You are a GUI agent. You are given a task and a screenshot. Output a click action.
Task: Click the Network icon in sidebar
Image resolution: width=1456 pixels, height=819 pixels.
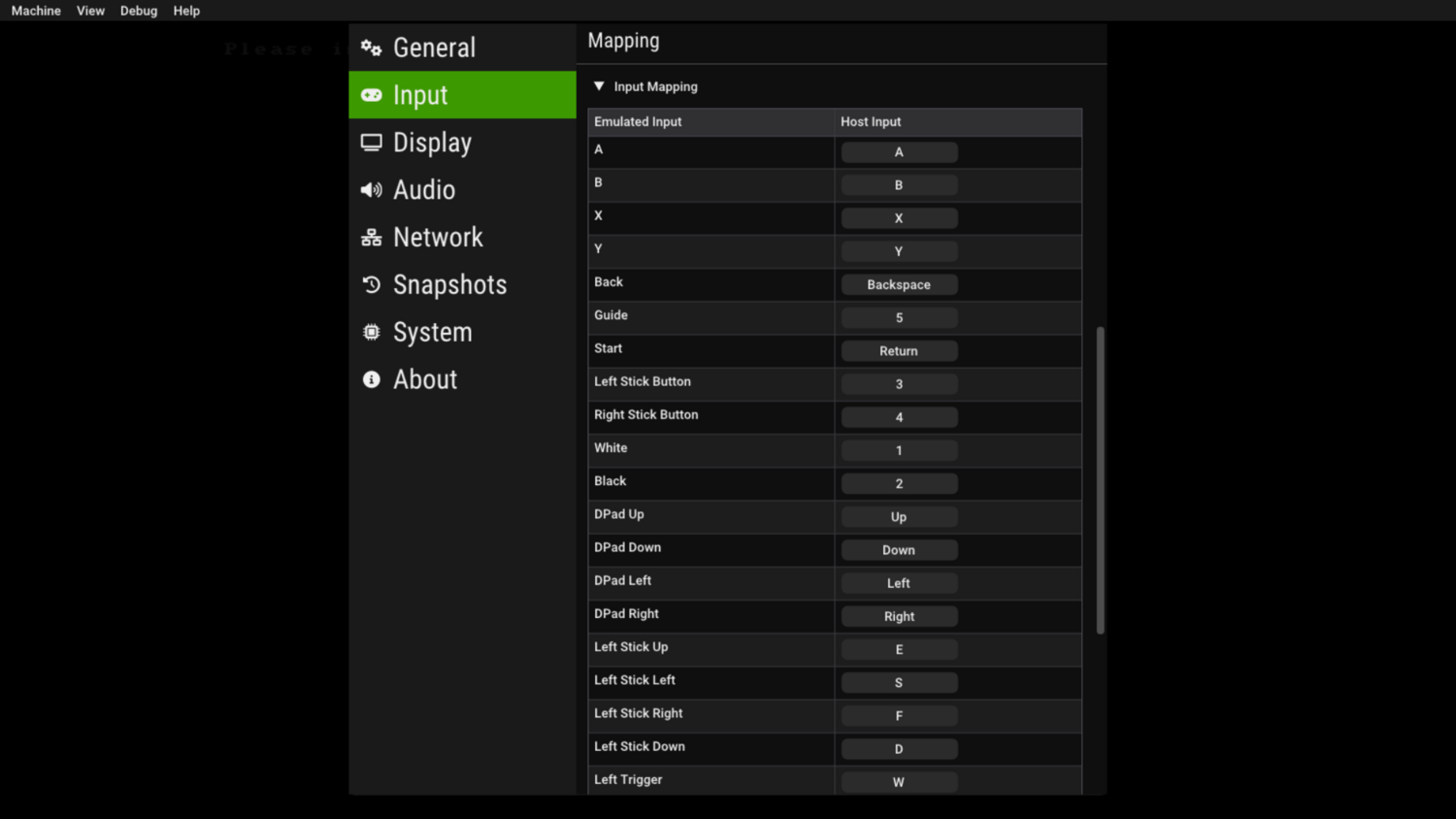(x=371, y=238)
